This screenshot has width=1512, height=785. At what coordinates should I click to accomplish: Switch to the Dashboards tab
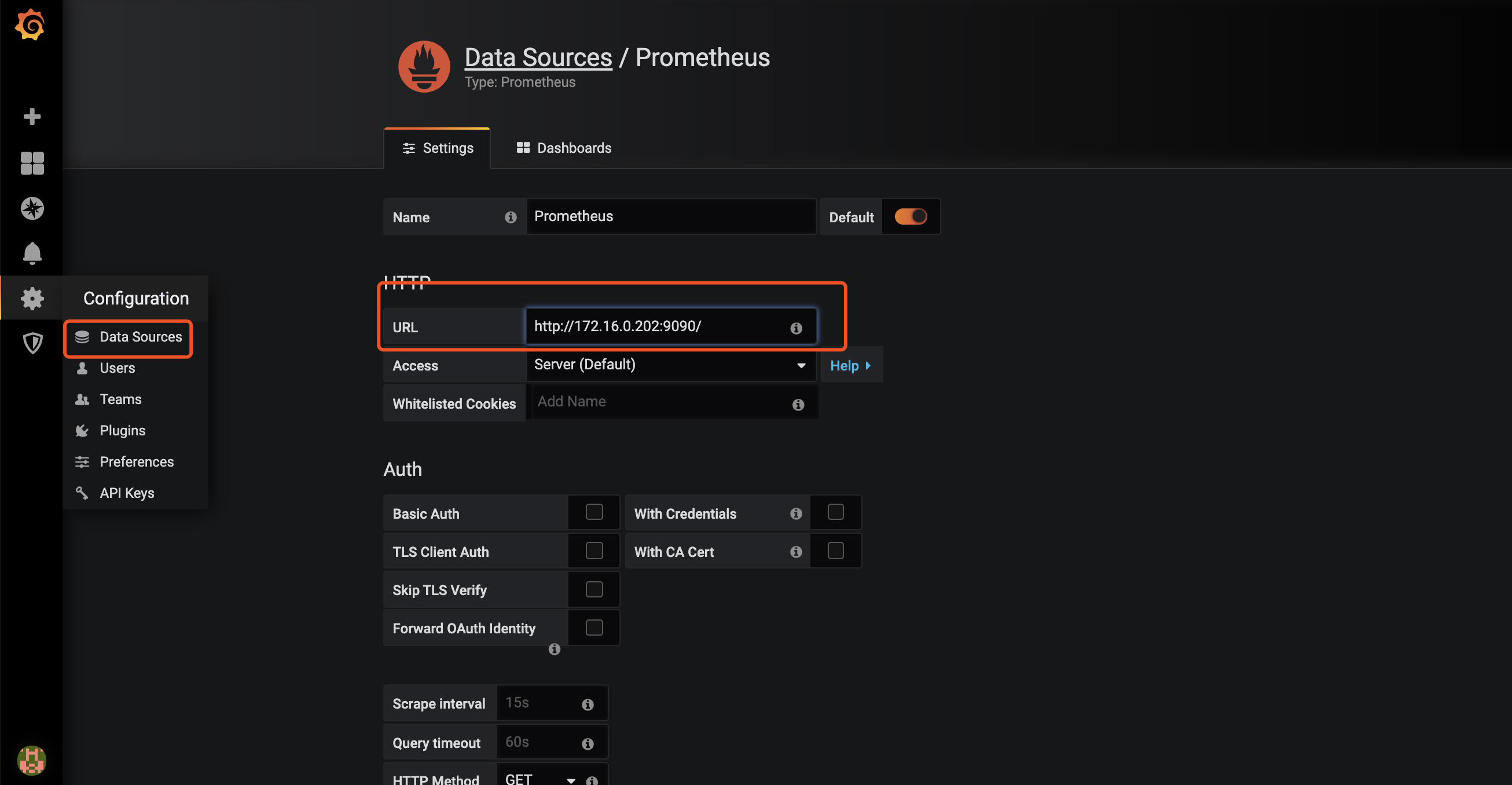(563, 148)
